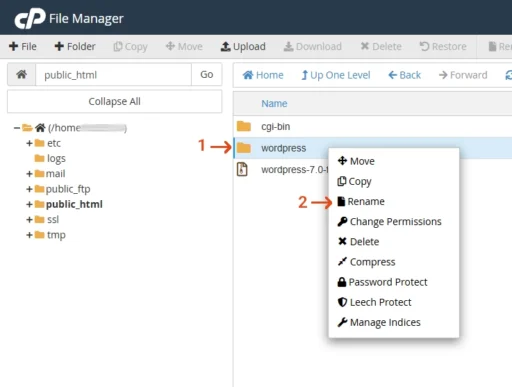512x387 pixels.
Task: Select public_ftp in folder tree
Action: [68, 189]
